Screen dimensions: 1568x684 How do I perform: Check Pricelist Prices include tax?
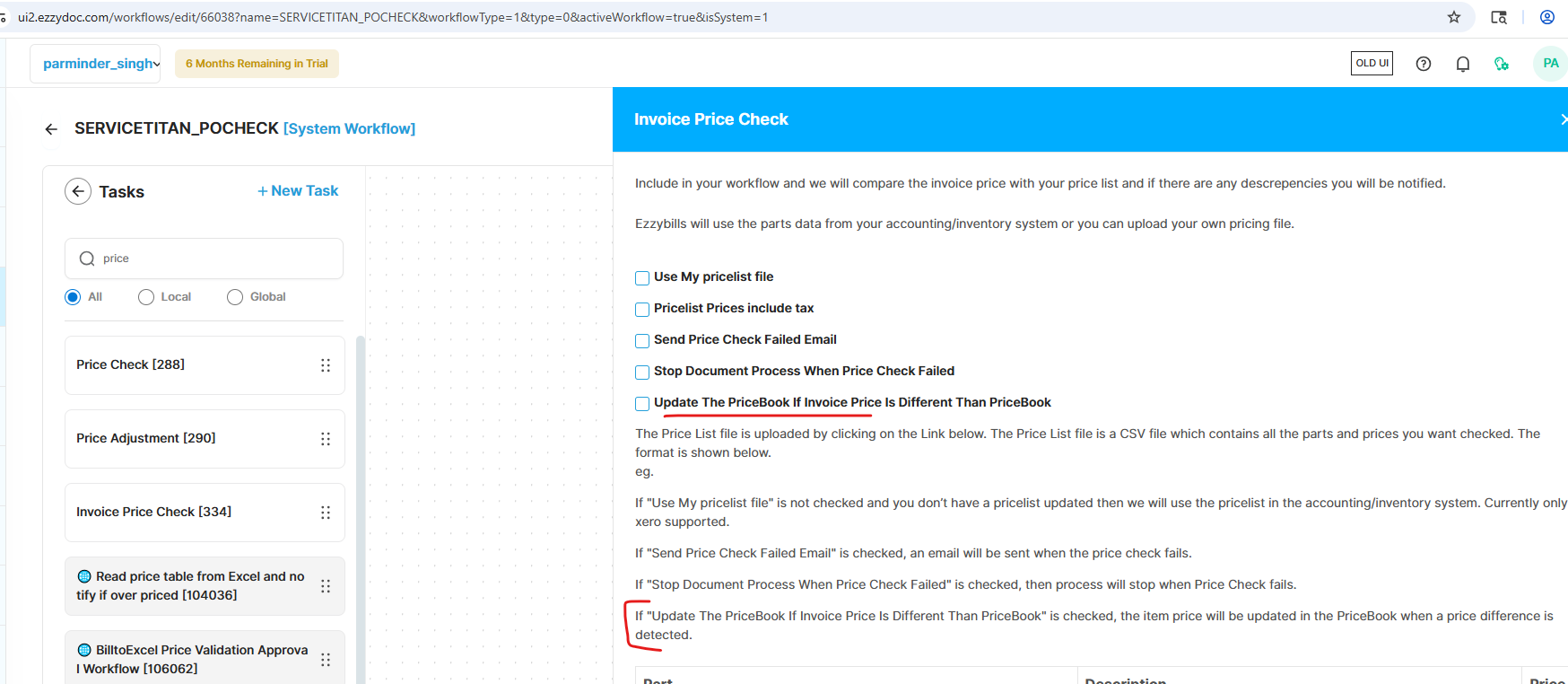[642, 310]
